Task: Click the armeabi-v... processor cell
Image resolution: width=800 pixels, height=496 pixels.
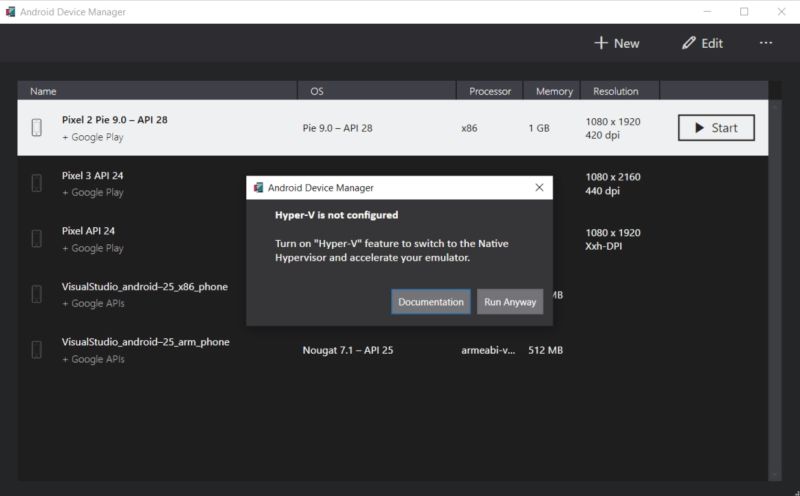Action: point(488,350)
